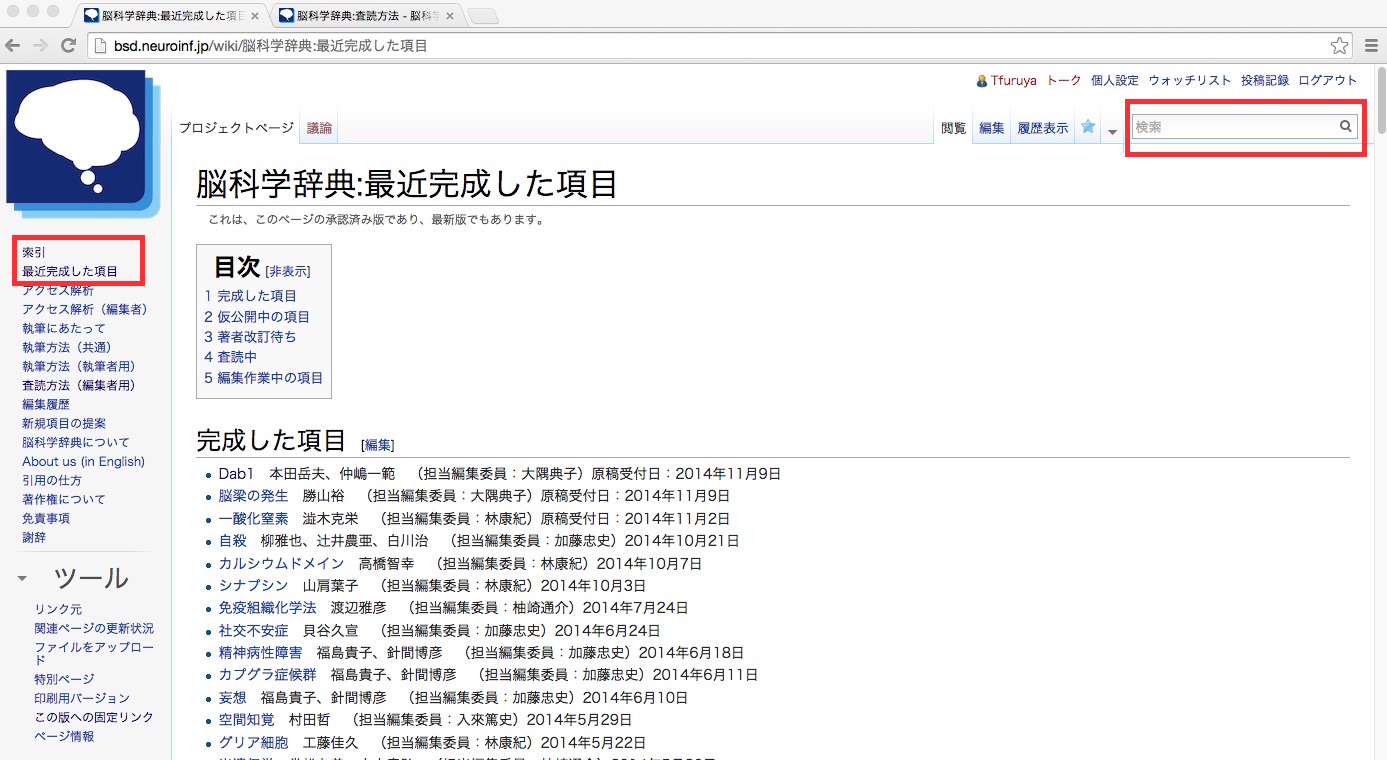Click the watchlist star icon
This screenshot has height=760, width=1387.
point(1087,127)
